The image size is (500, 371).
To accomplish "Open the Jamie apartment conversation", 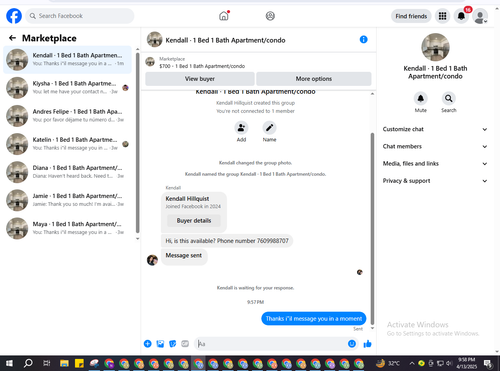I will click(68, 200).
